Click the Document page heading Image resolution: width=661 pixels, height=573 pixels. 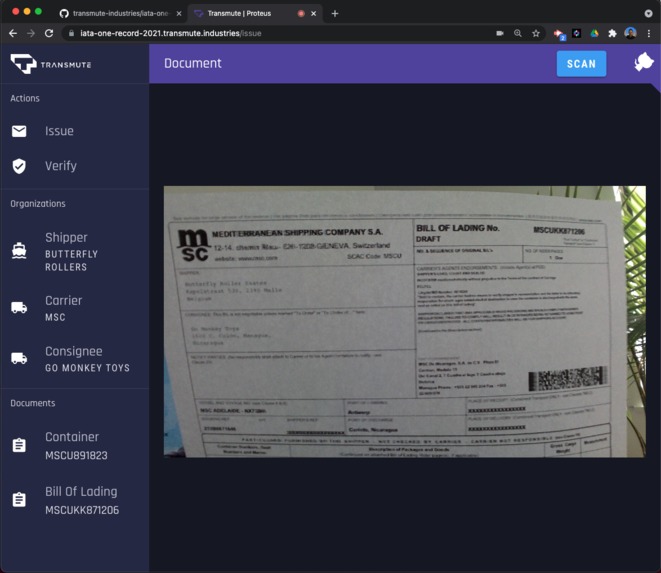click(193, 63)
